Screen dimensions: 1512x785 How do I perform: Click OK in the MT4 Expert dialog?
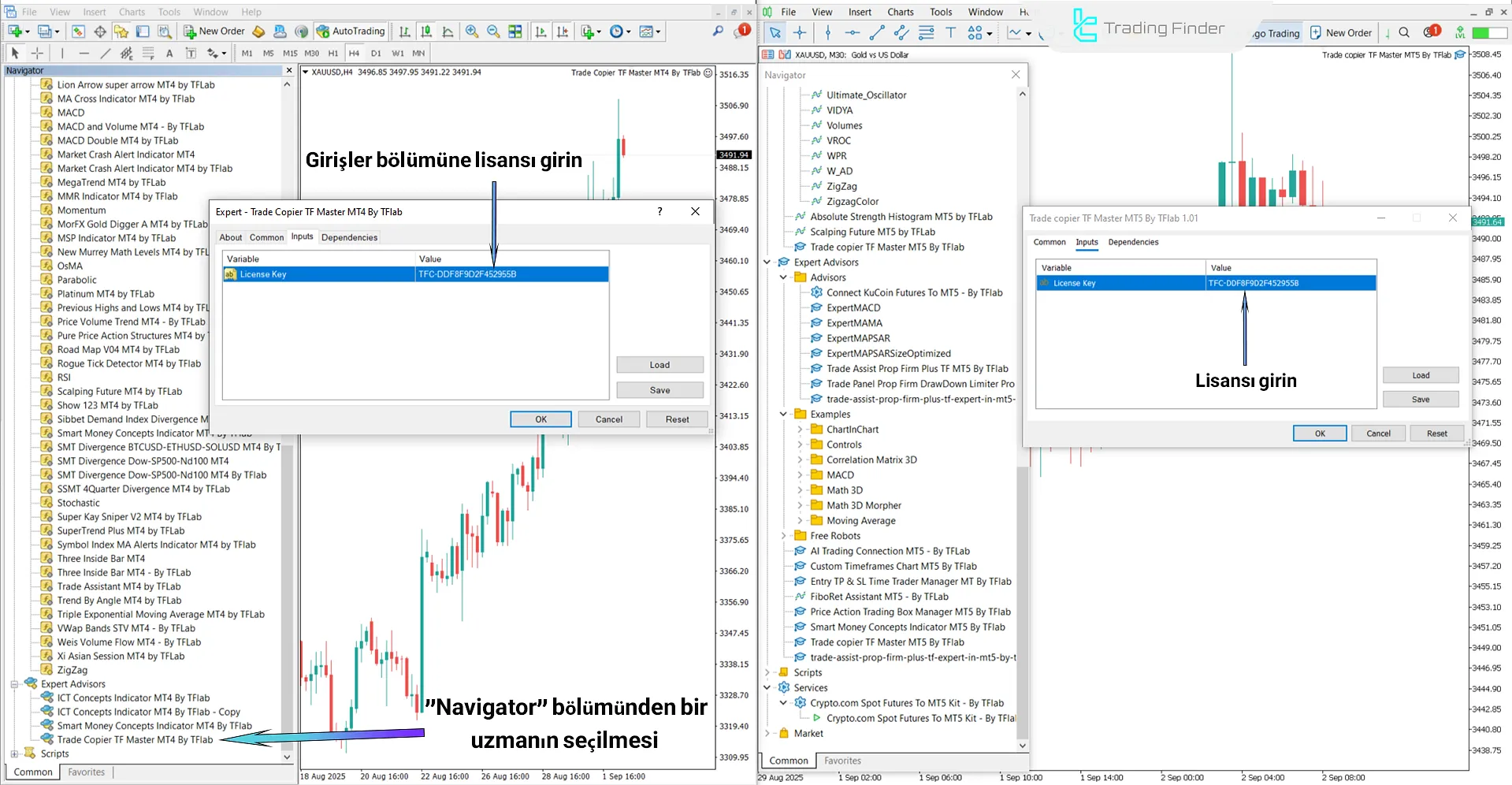541,419
